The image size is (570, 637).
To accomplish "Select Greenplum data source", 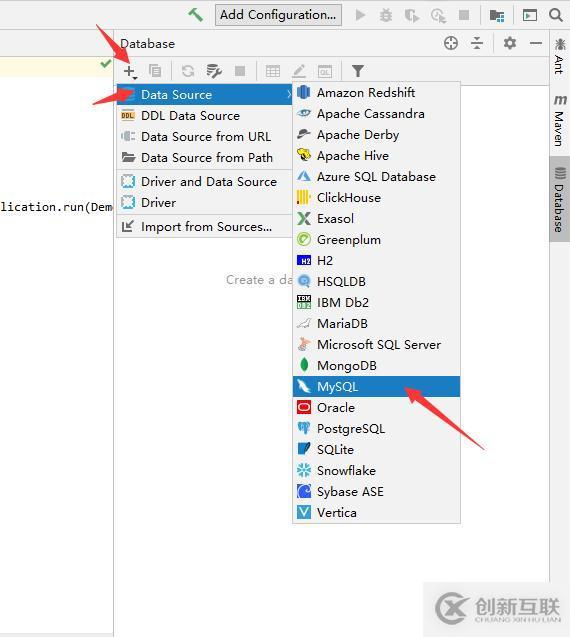I will click(x=376, y=240).
